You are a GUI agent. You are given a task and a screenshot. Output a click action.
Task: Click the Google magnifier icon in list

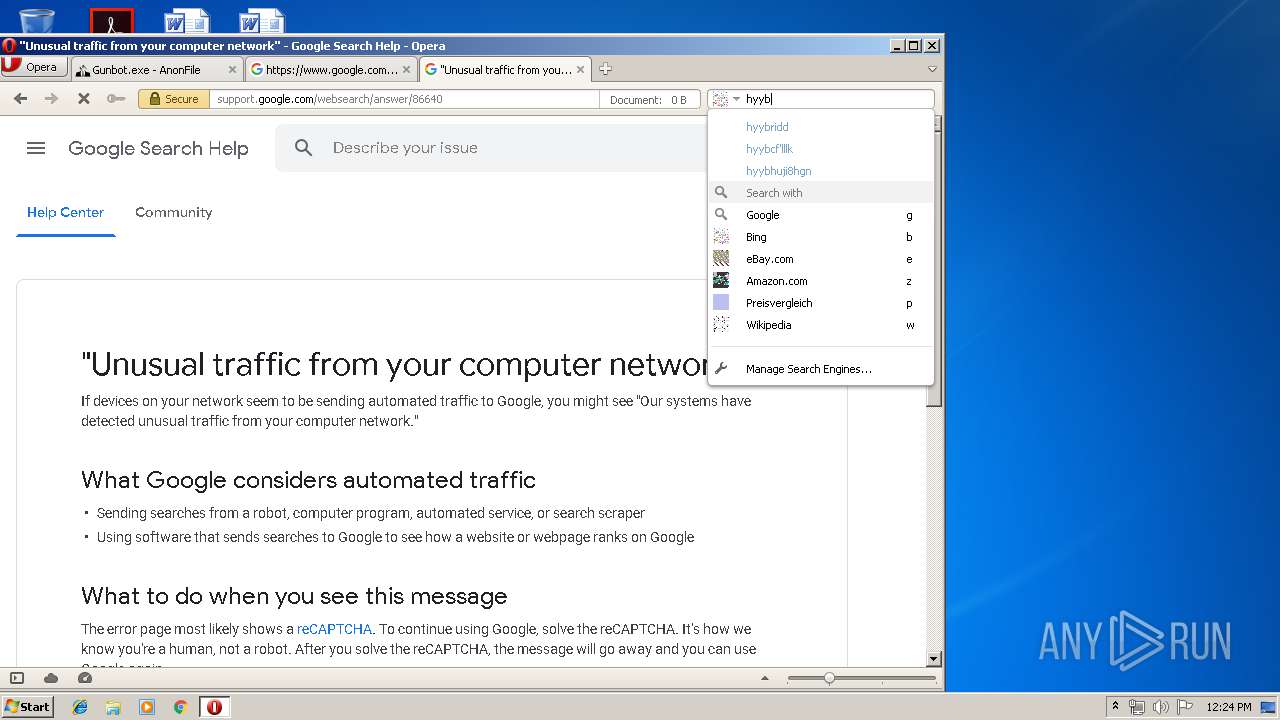721,215
